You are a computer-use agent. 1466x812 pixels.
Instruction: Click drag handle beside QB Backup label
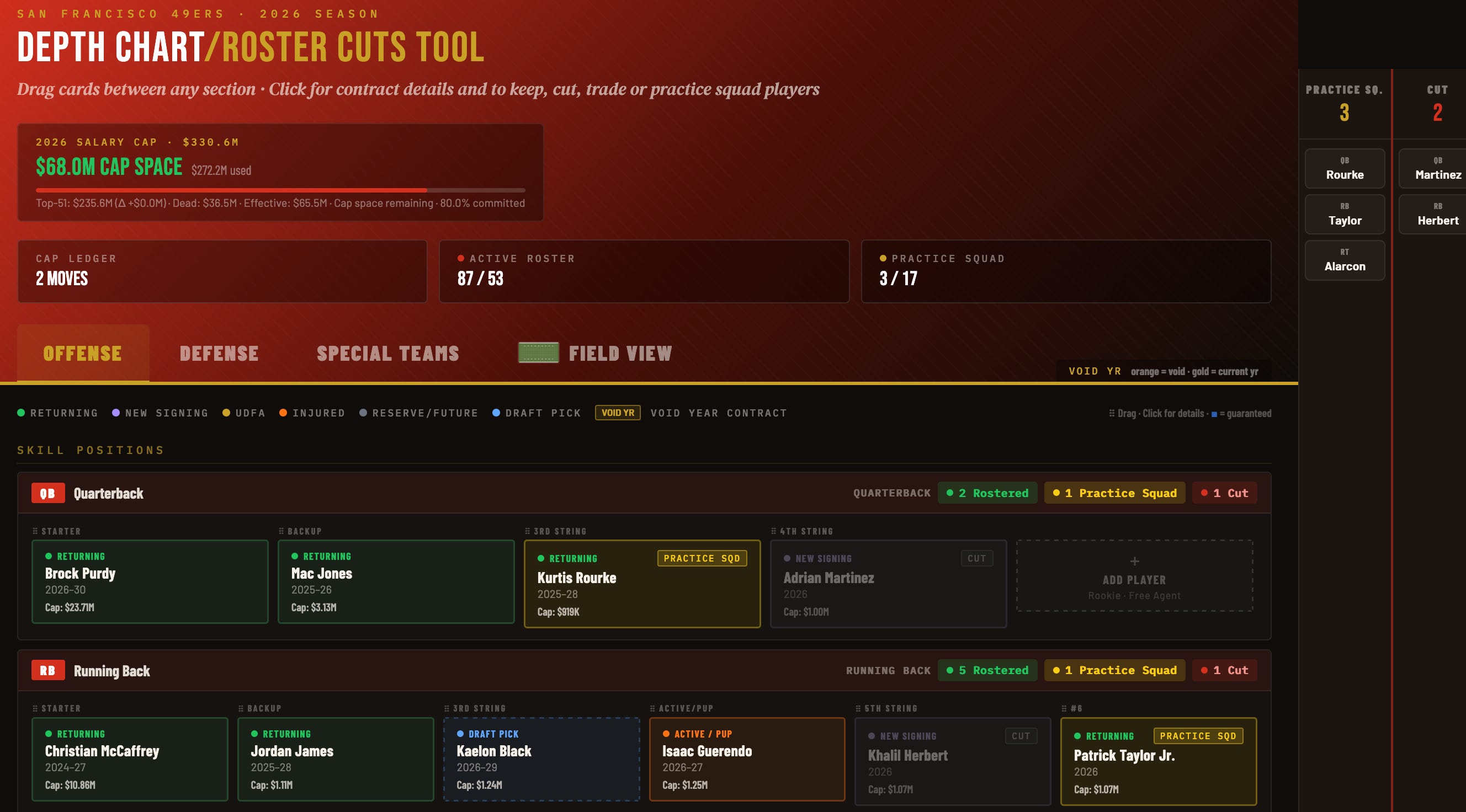click(281, 531)
